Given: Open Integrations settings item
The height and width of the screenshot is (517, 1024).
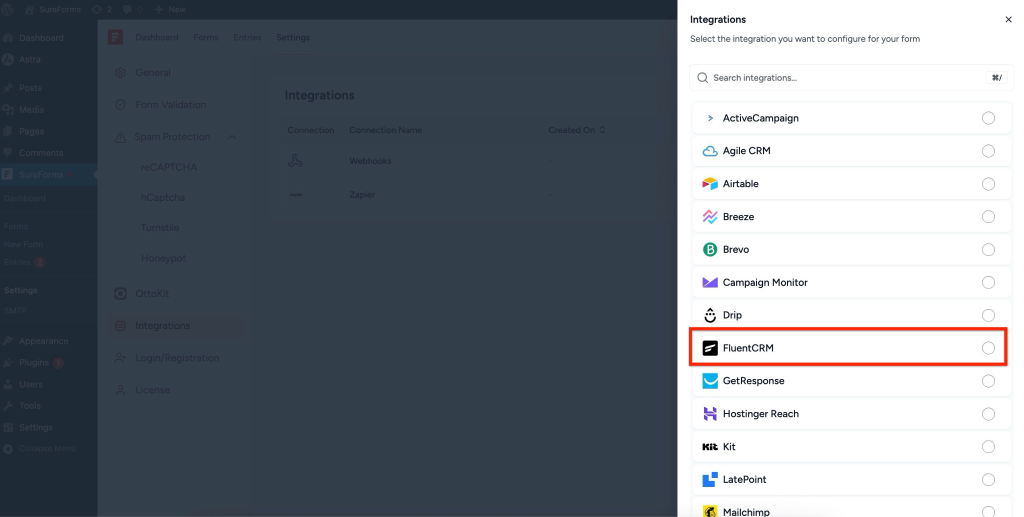Looking at the screenshot, I should 174,326.
